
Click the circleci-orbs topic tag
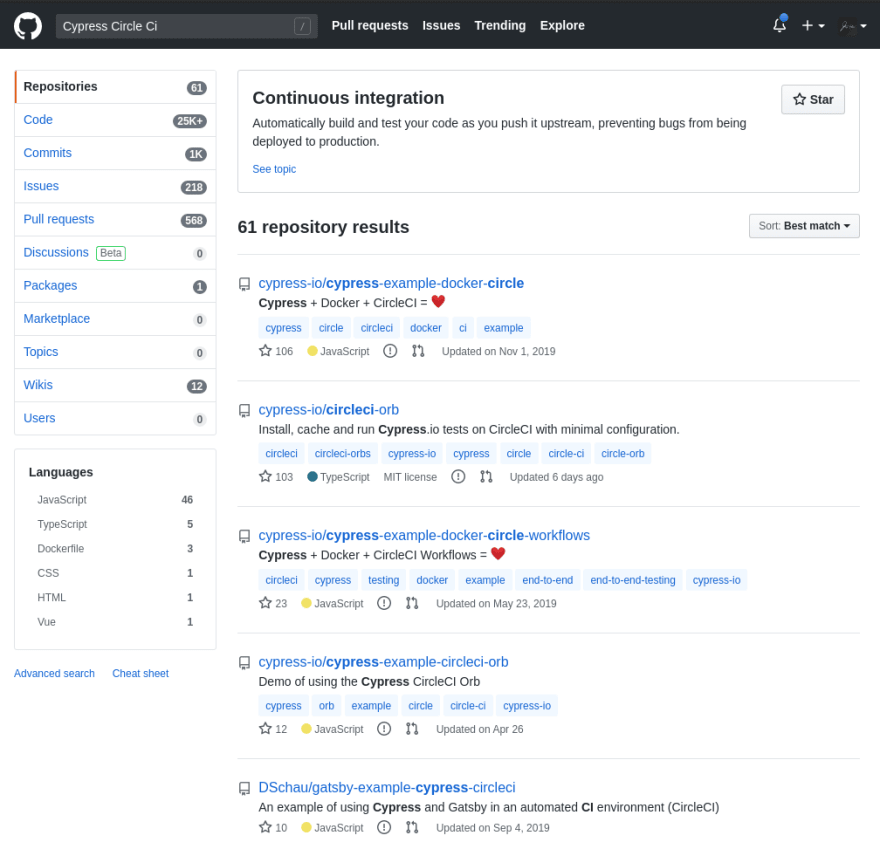click(342, 454)
